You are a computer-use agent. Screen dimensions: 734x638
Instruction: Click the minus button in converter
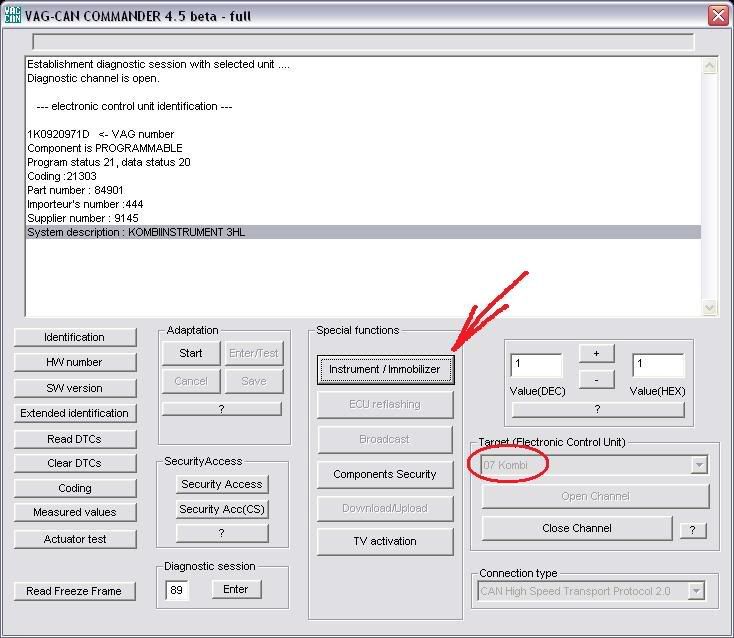point(596,380)
